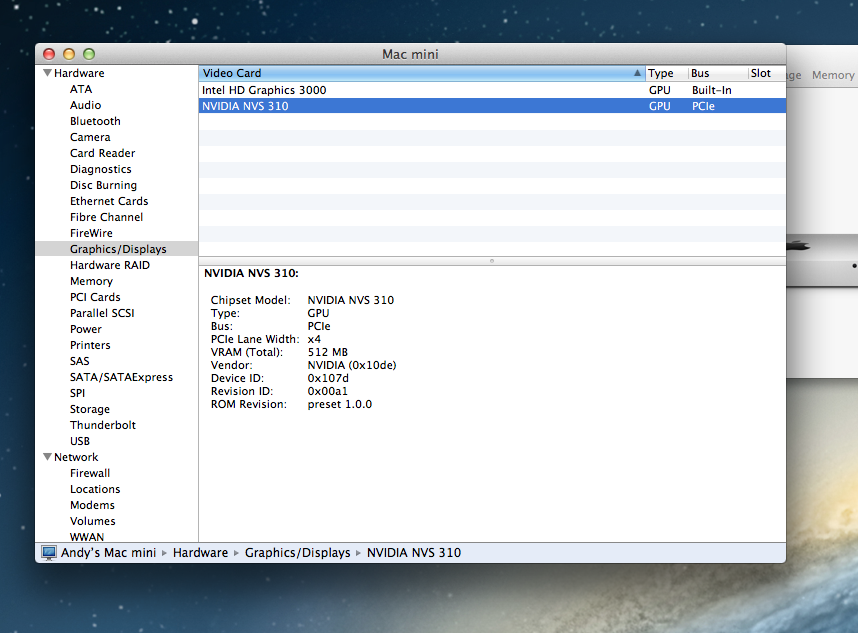Sort by Video Card column header
The height and width of the screenshot is (633, 858).
421,73
